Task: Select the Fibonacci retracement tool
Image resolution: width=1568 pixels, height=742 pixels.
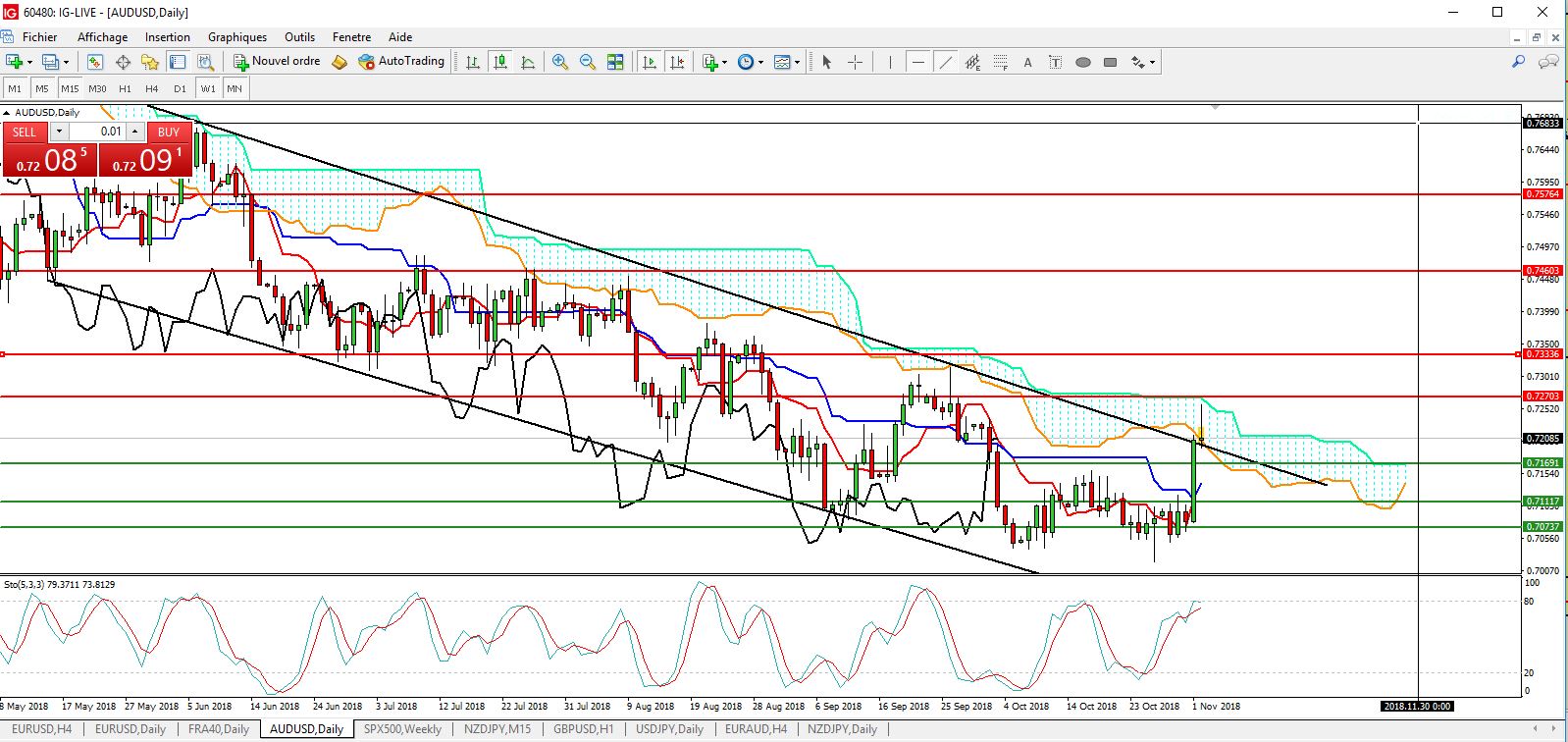Action: click(1000, 62)
